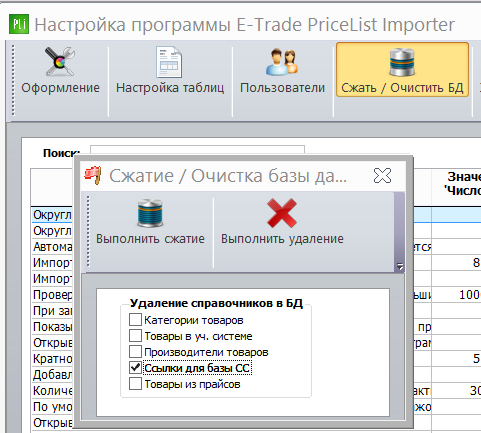This screenshot has height=433, width=481.
Task: Close the Сжатие / Очистка базы dialog
Action: 382,175
